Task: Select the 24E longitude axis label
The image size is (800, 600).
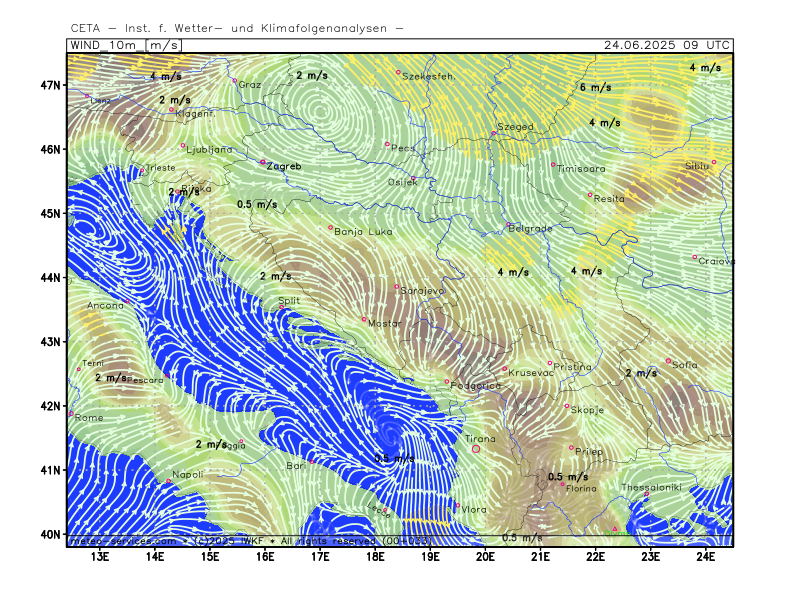Action: [x=706, y=557]
